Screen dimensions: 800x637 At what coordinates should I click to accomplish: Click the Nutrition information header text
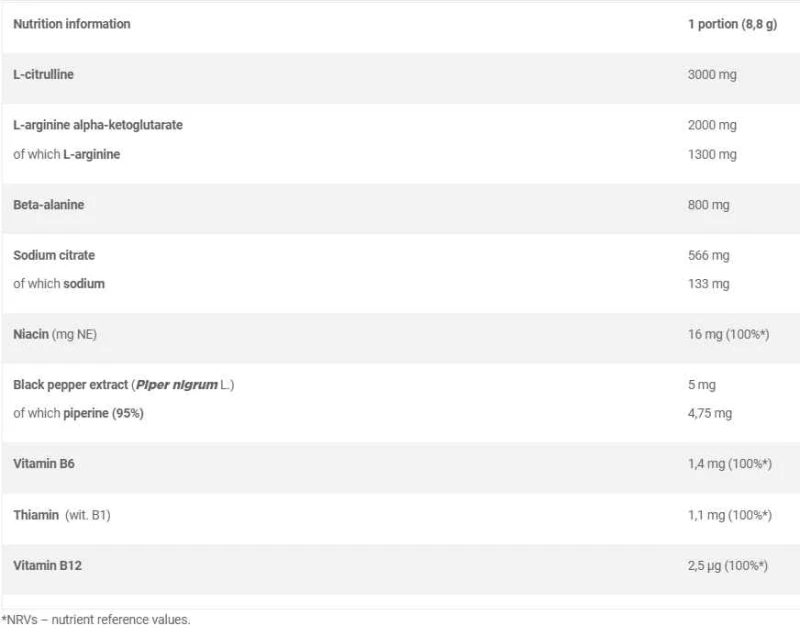coord(71,24)
